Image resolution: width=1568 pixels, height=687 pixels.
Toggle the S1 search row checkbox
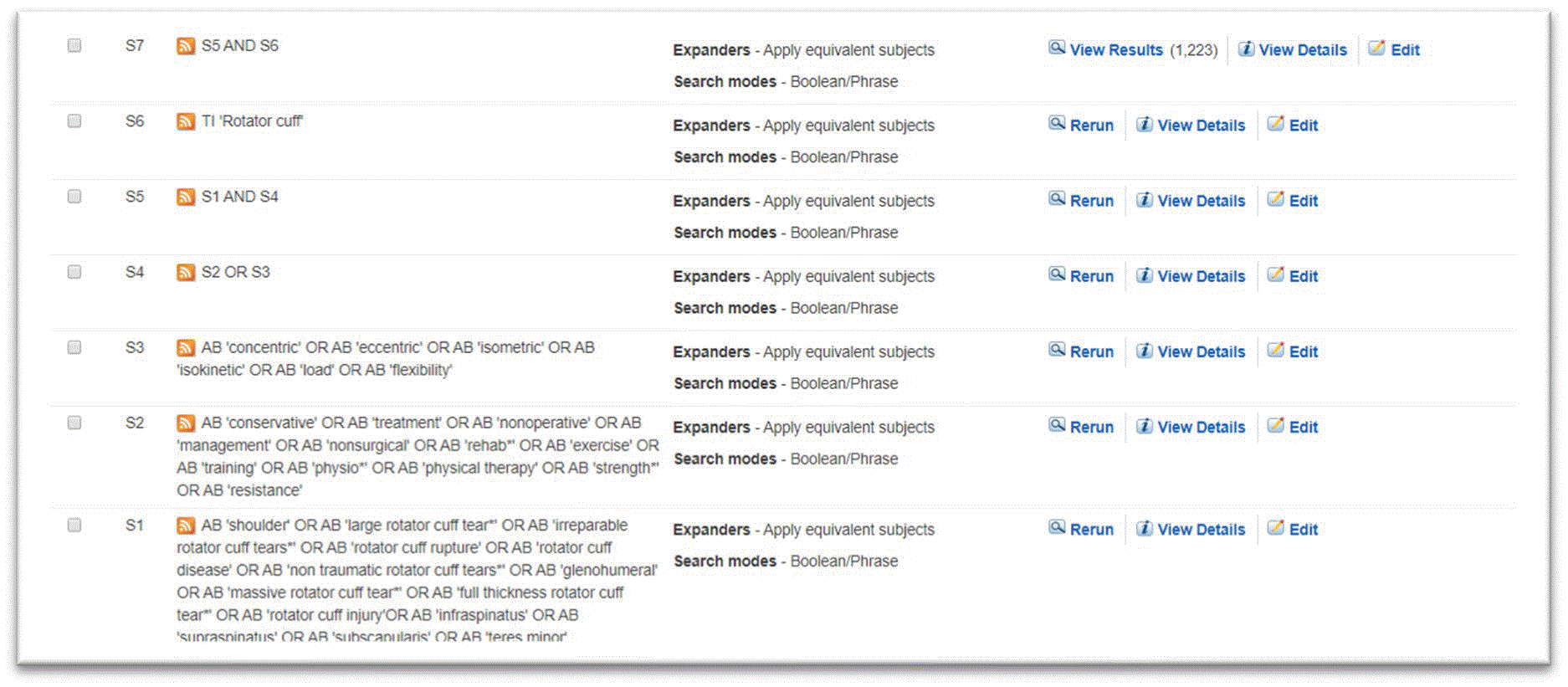pos(74,526)
